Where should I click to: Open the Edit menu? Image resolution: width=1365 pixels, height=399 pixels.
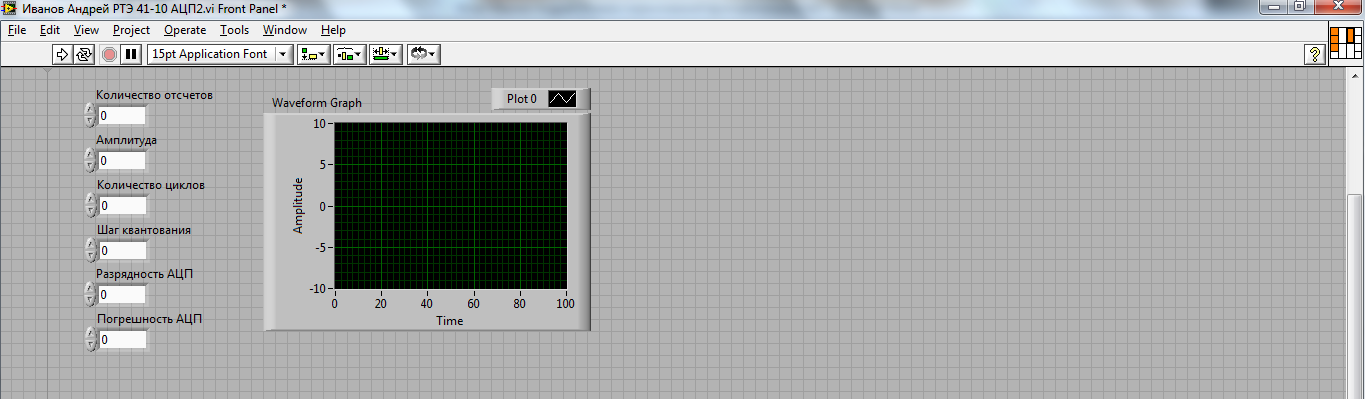(50, 30)
